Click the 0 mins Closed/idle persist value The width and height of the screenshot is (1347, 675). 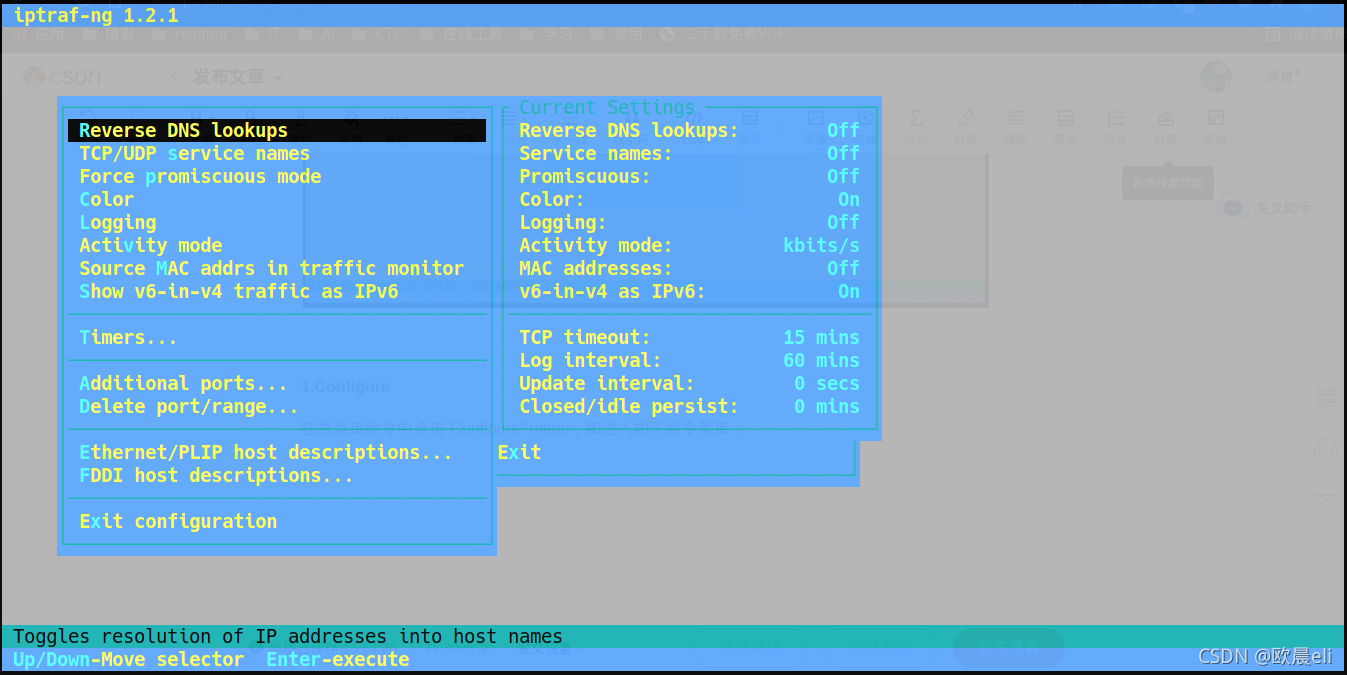click(x=827, y=406)
